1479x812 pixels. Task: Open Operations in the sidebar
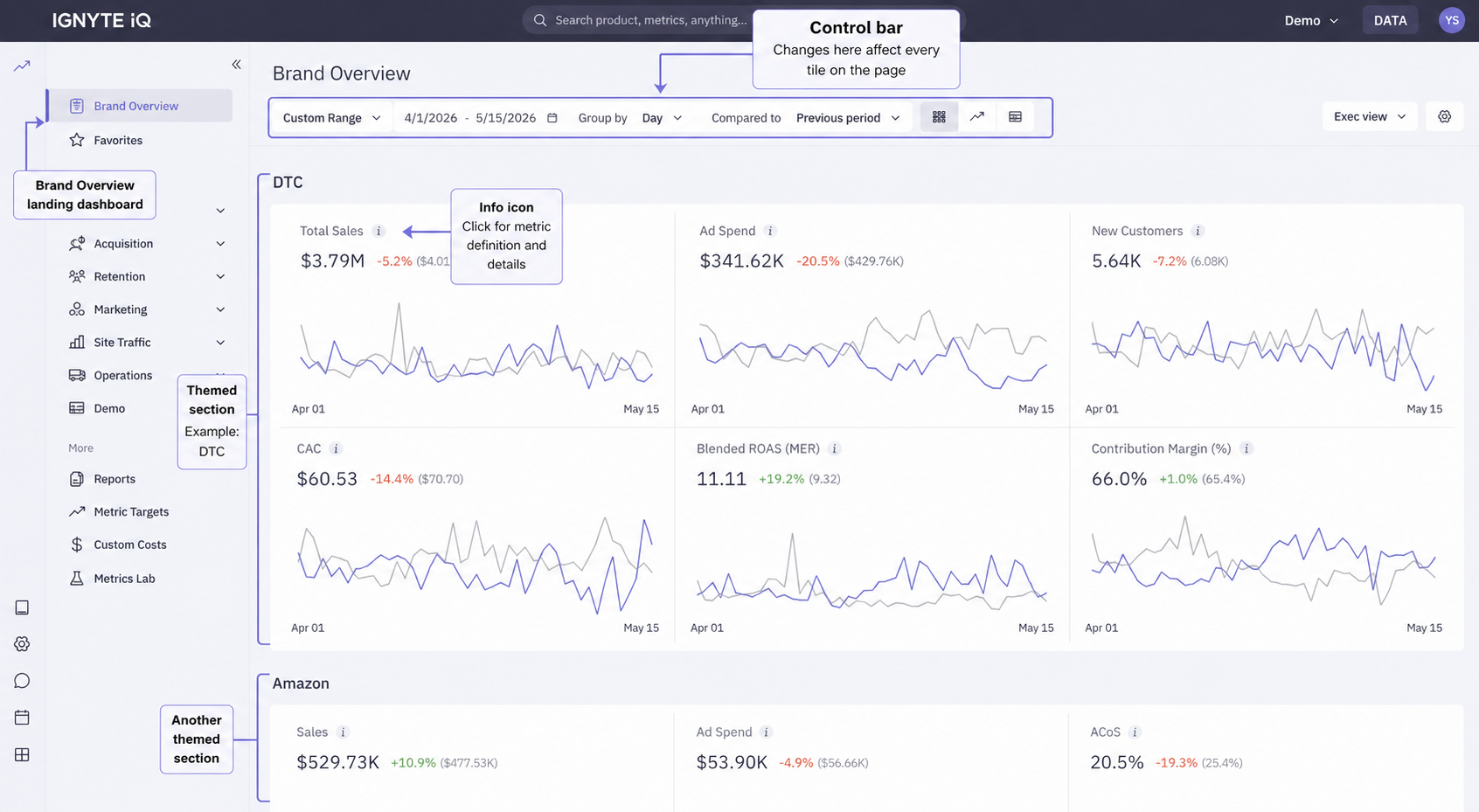pos(122,375)
